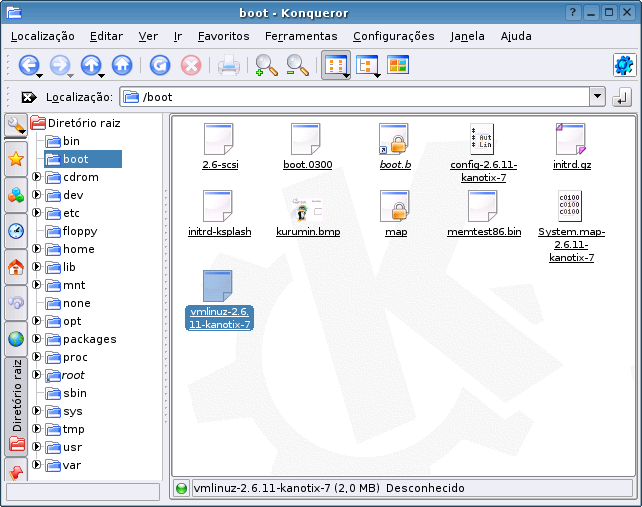Open the Home Folder sidebar tab
Image resolution: width=642 pixels, height=507 pixels.
16,267
